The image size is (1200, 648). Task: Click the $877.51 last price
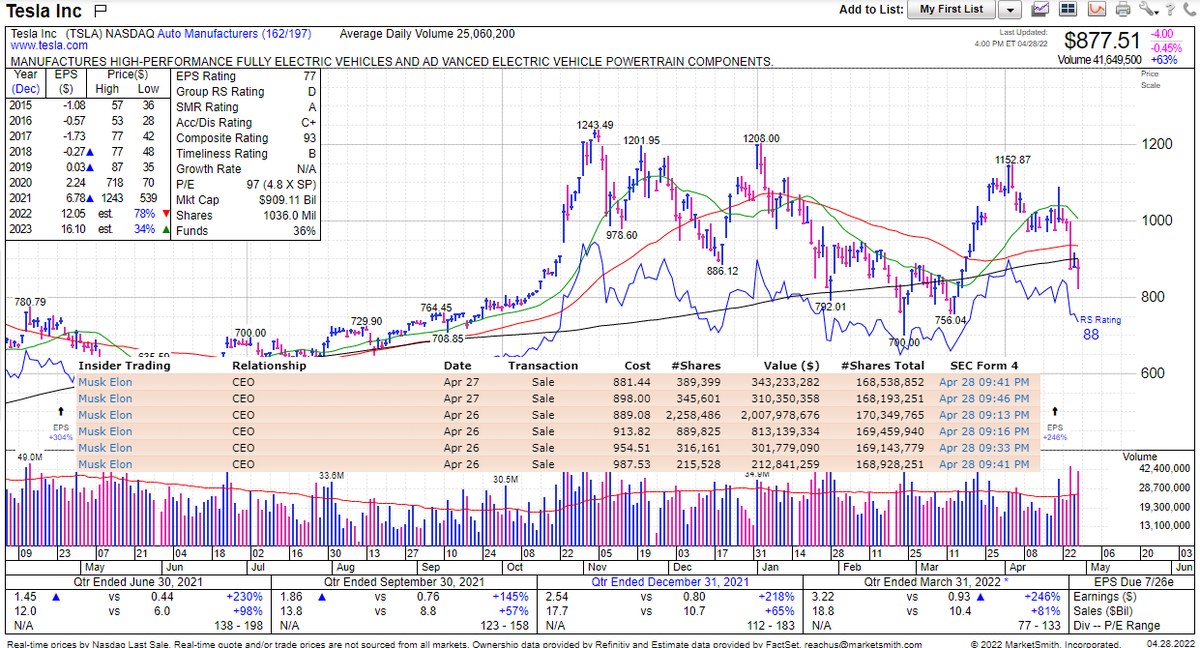1102,41
